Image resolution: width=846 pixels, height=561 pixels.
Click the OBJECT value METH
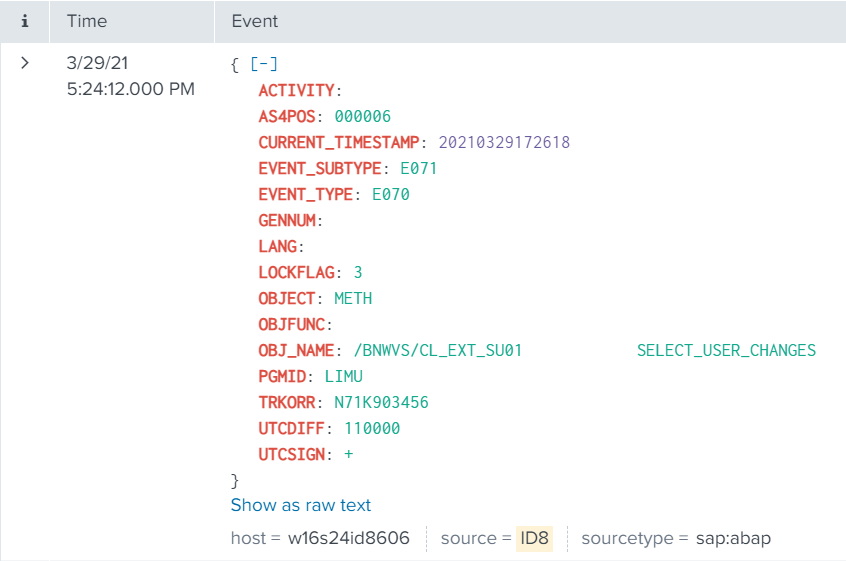point(353,298)
